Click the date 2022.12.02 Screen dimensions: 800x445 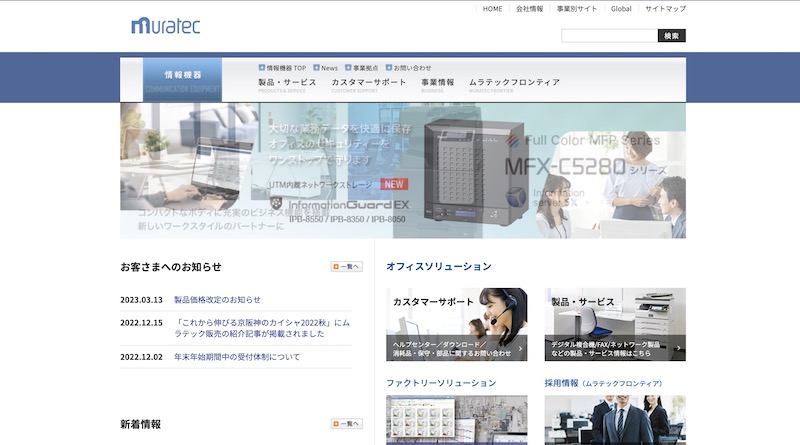(x=141, y=357)
